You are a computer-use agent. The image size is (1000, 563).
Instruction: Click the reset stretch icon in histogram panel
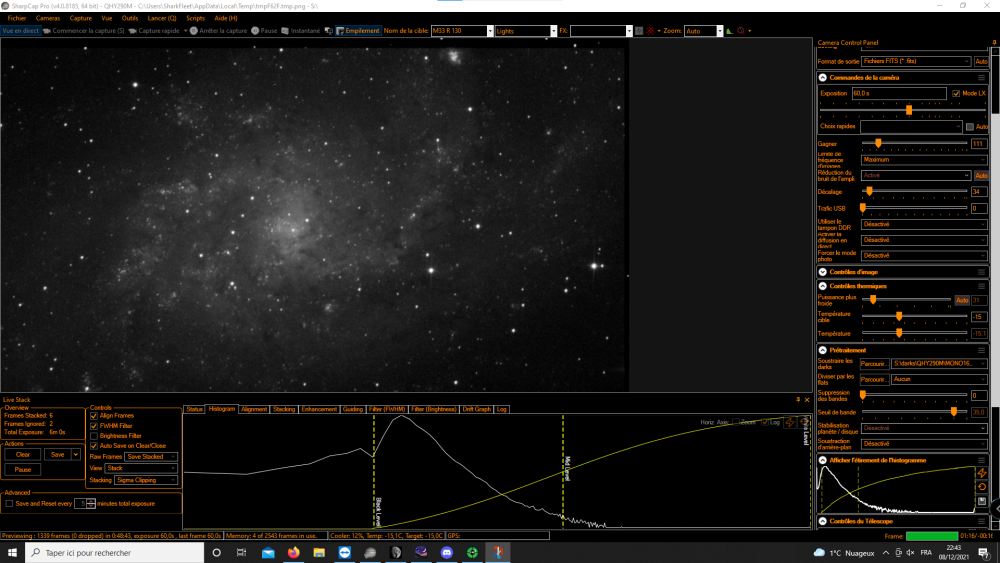tap(982, 487)
